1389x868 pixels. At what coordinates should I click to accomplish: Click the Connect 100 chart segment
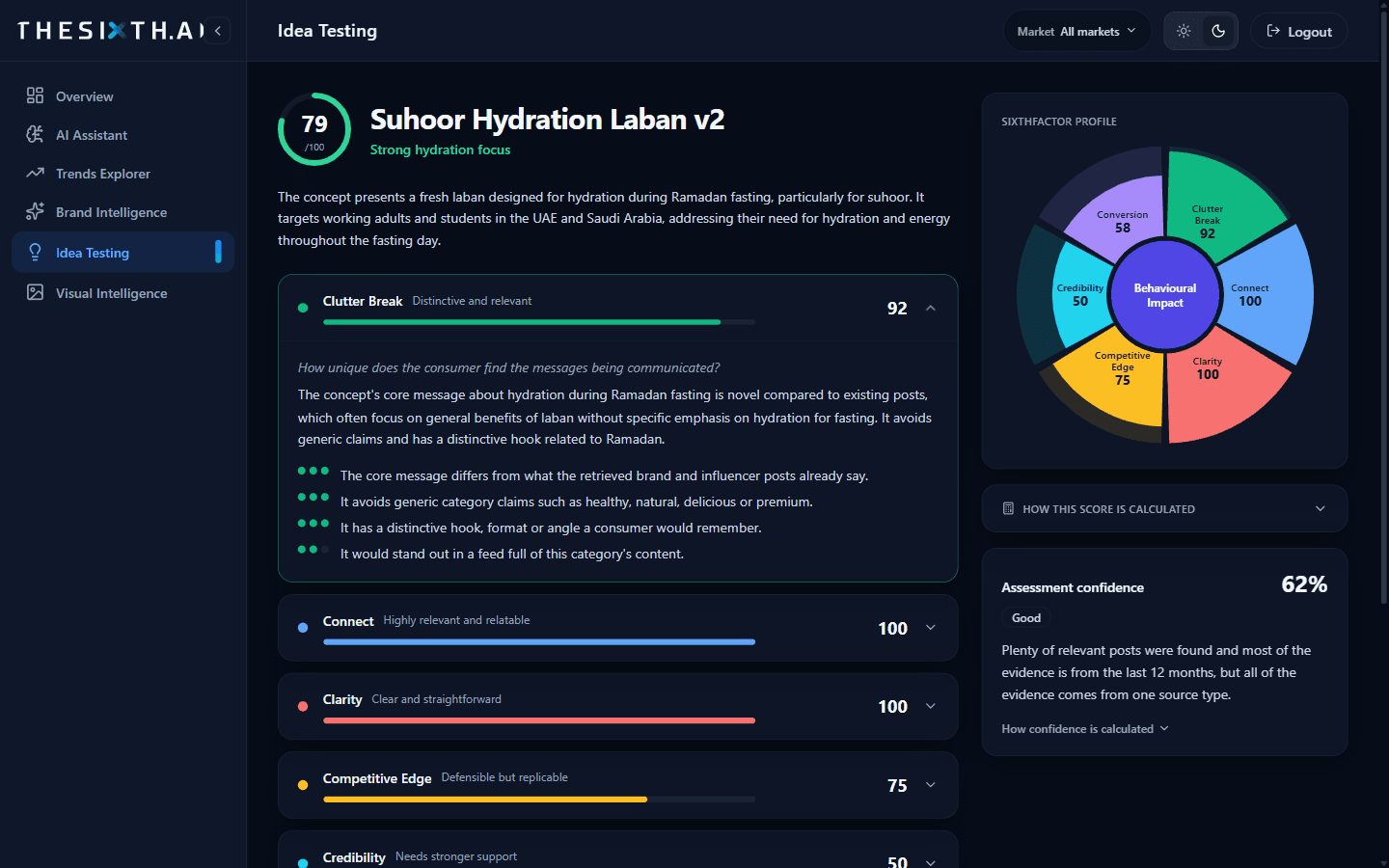[1266, 294]
